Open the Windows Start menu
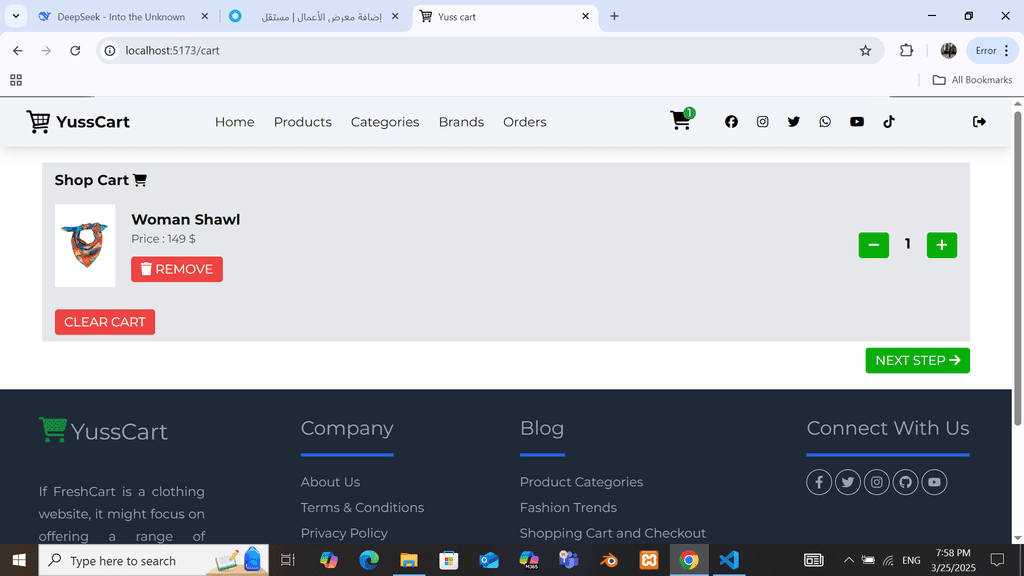1024x576 pixels. click(x=19, y=560)
